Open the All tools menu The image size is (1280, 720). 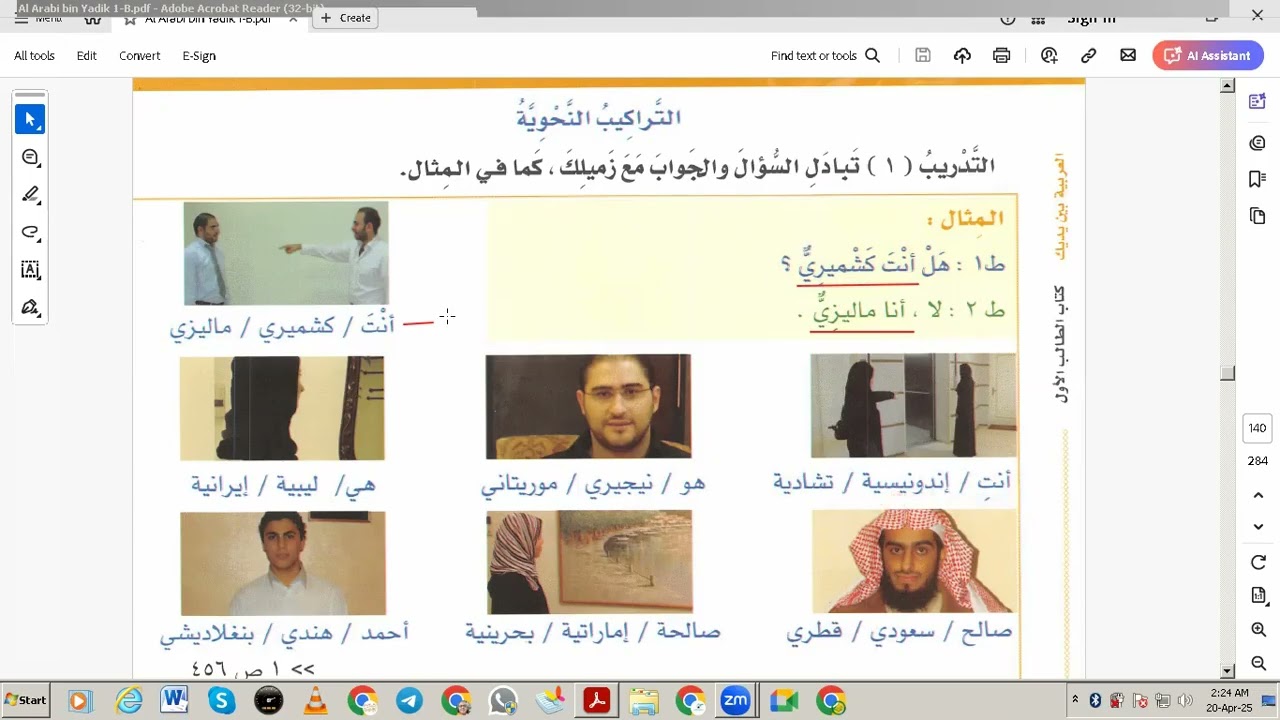pos(34,56)
